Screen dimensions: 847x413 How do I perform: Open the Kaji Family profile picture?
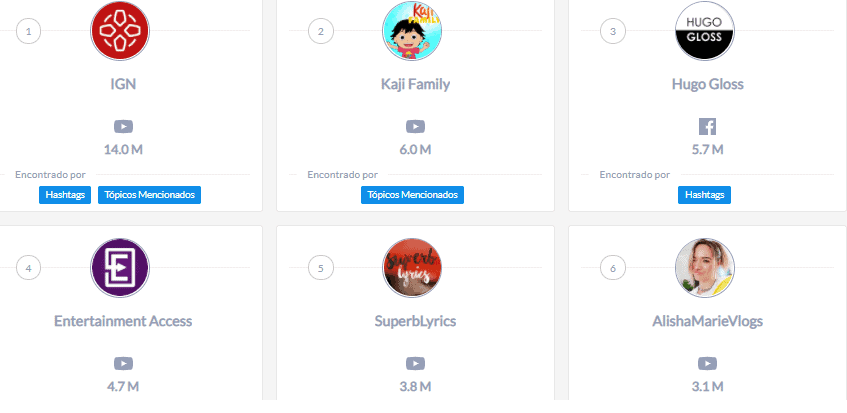[x=412, y=31]
